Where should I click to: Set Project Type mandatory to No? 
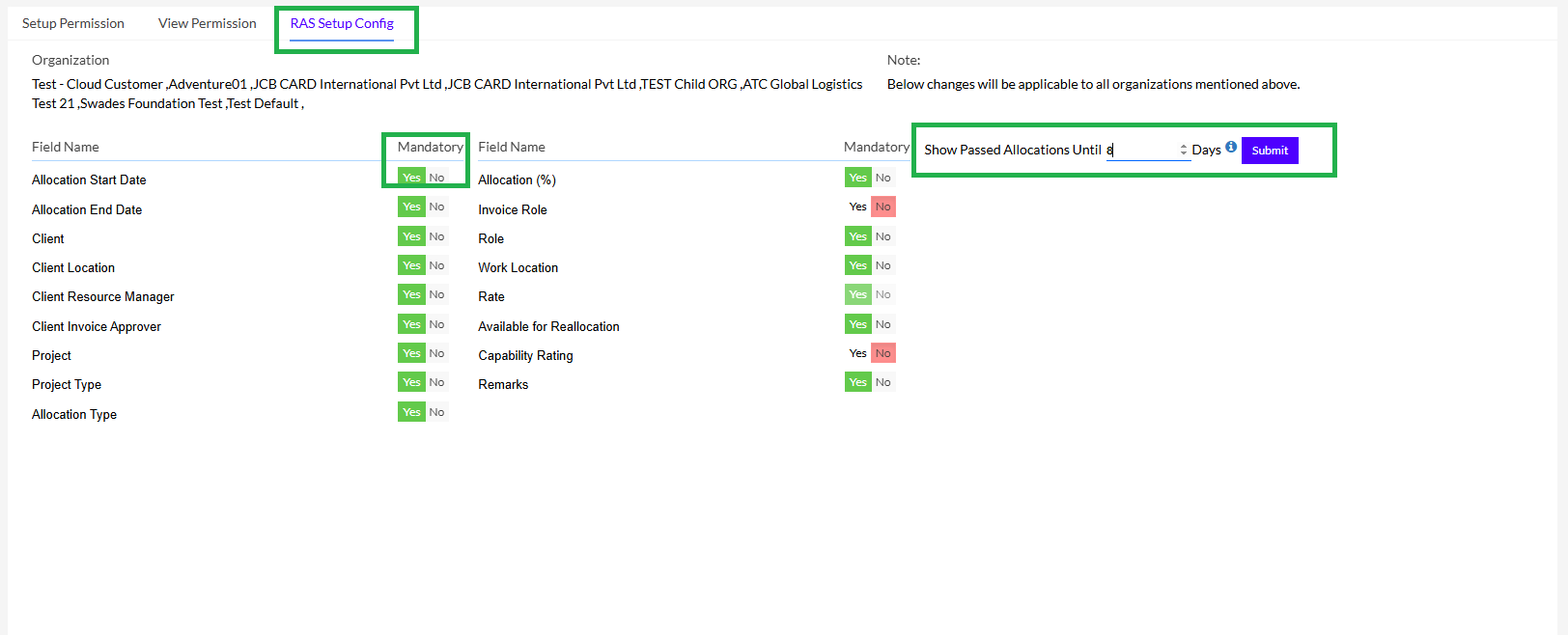437,382
